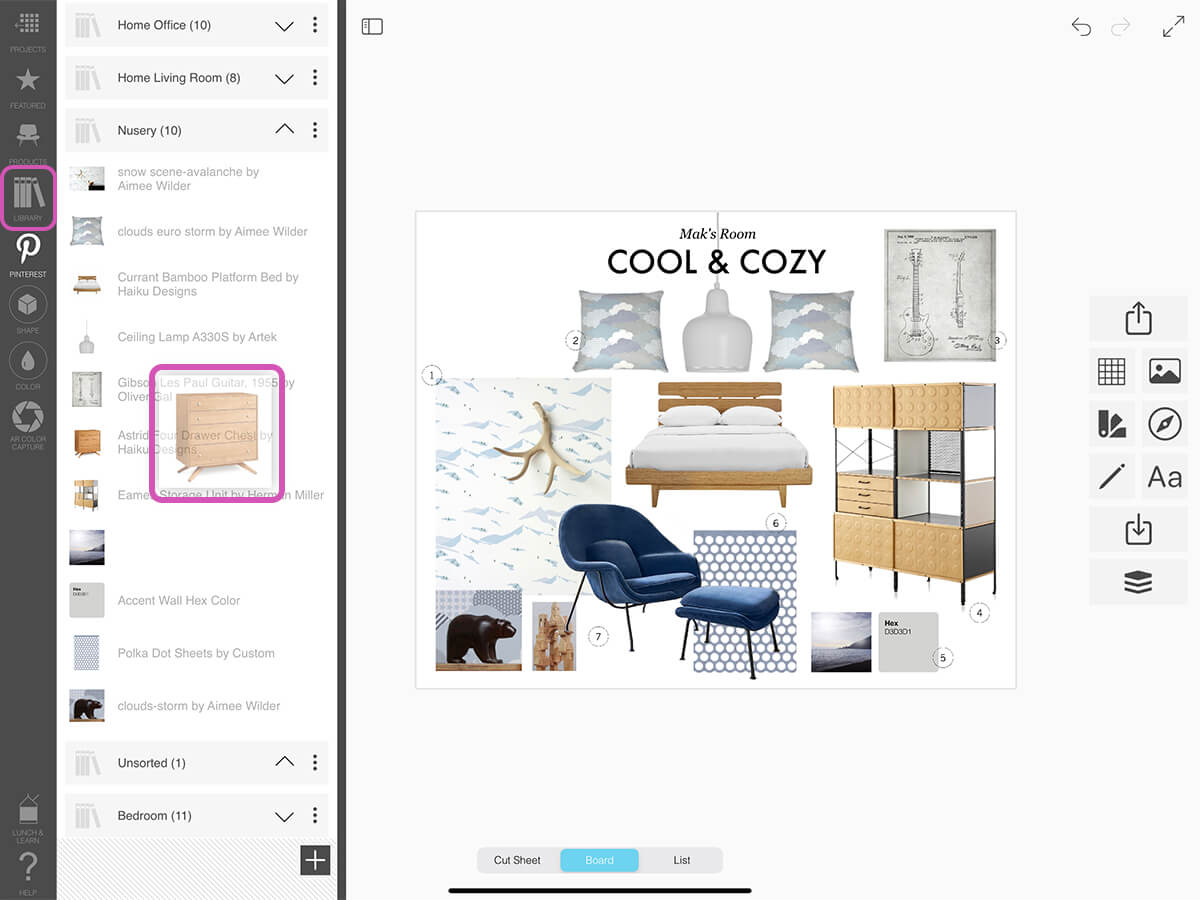Switch to the List tab
1200x900 pixels.
[x=682, y=860]
